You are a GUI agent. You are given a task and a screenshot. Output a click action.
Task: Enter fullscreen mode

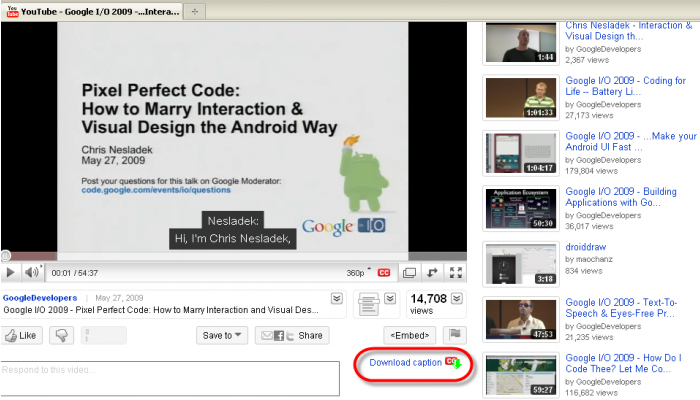tap(456, 272)
